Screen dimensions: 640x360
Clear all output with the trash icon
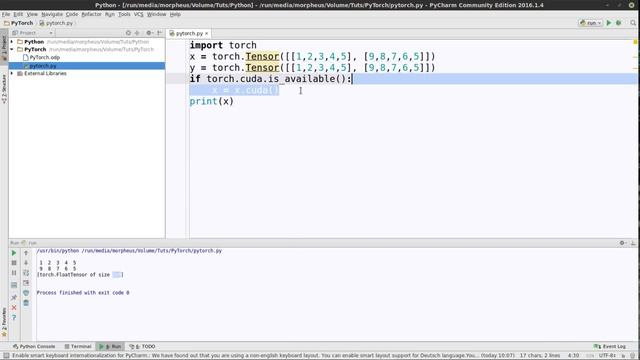point(26,303)
